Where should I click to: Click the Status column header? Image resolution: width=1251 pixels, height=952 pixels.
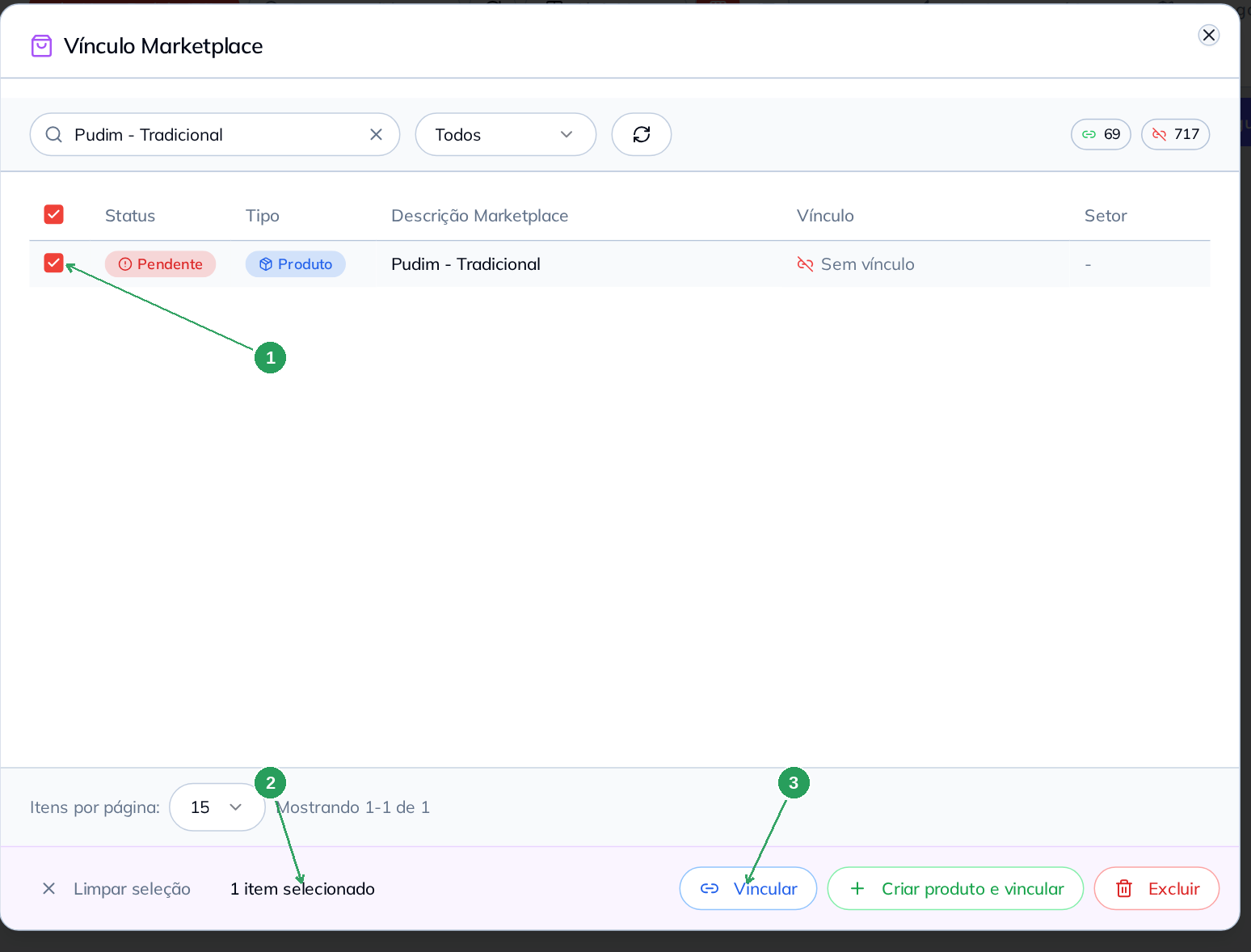[x=130, y=216]
